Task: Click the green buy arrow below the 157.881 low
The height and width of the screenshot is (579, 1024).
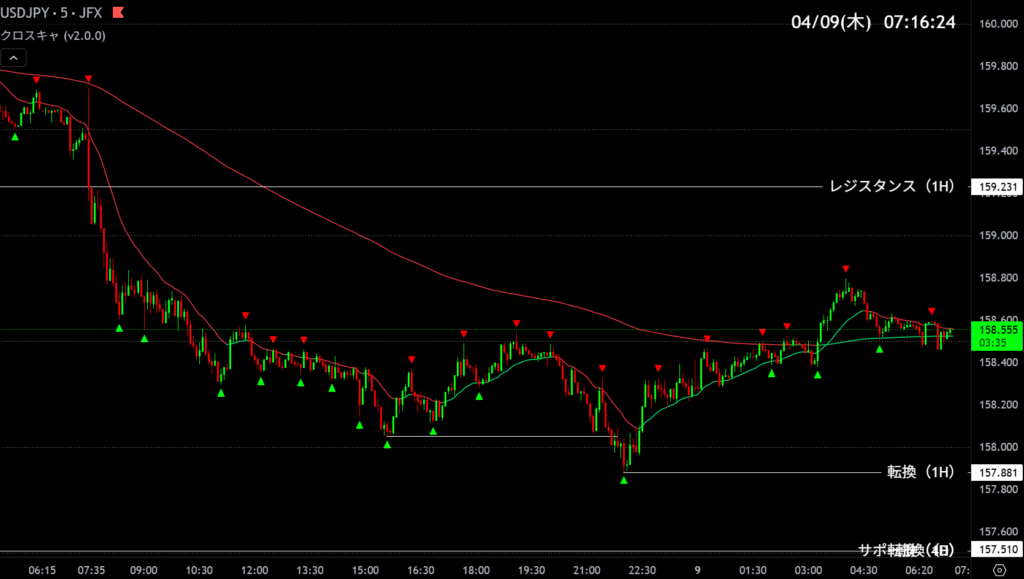Action: 624,481
